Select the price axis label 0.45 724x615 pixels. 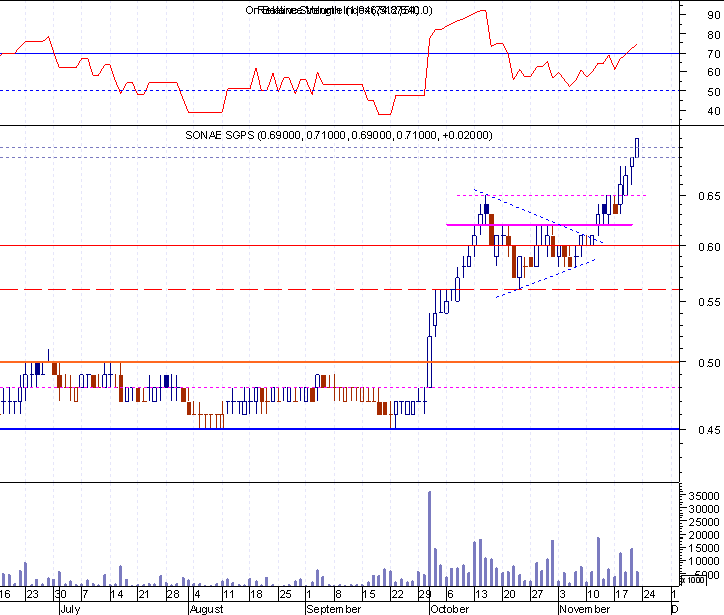tap(709, 430)
